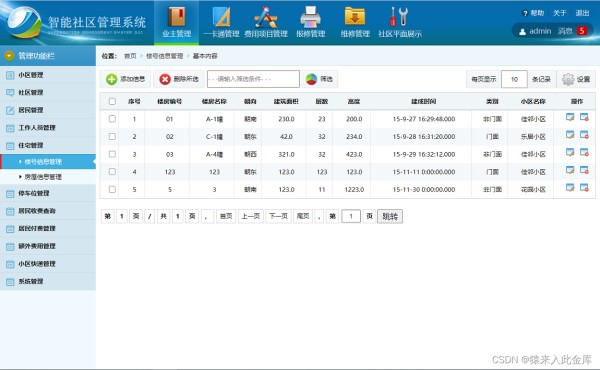Click the 关于 about link
The height and width of the screenshot is (370, 600).
point(559,13)
